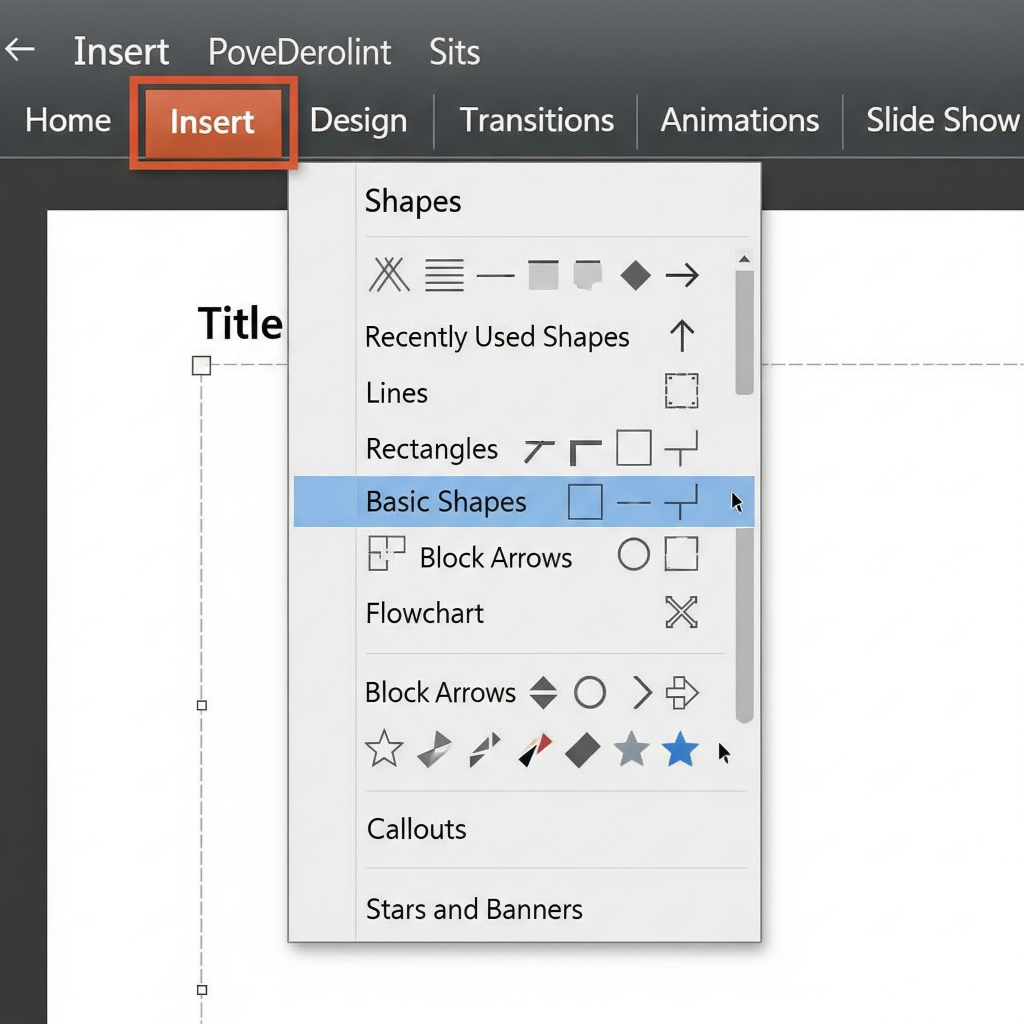Click the outlined five-point star shape
Screen dimensions: 1024x1024
tap(384, 748)
